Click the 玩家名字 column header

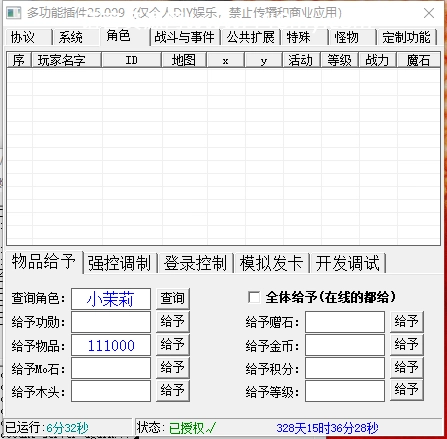pyautogui.click(x=66, y=61)
